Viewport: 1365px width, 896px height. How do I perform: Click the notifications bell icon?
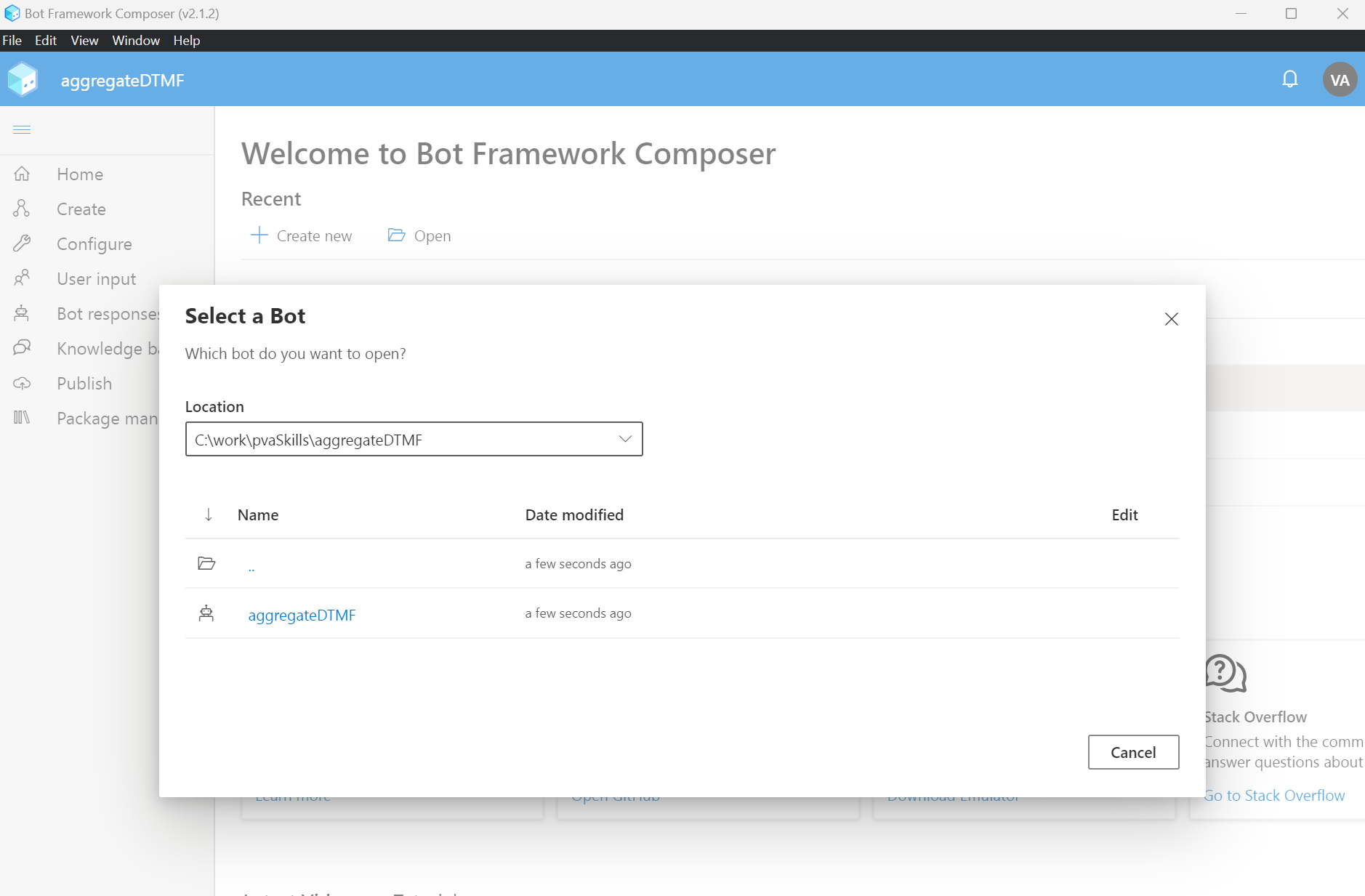point(1289,79)
